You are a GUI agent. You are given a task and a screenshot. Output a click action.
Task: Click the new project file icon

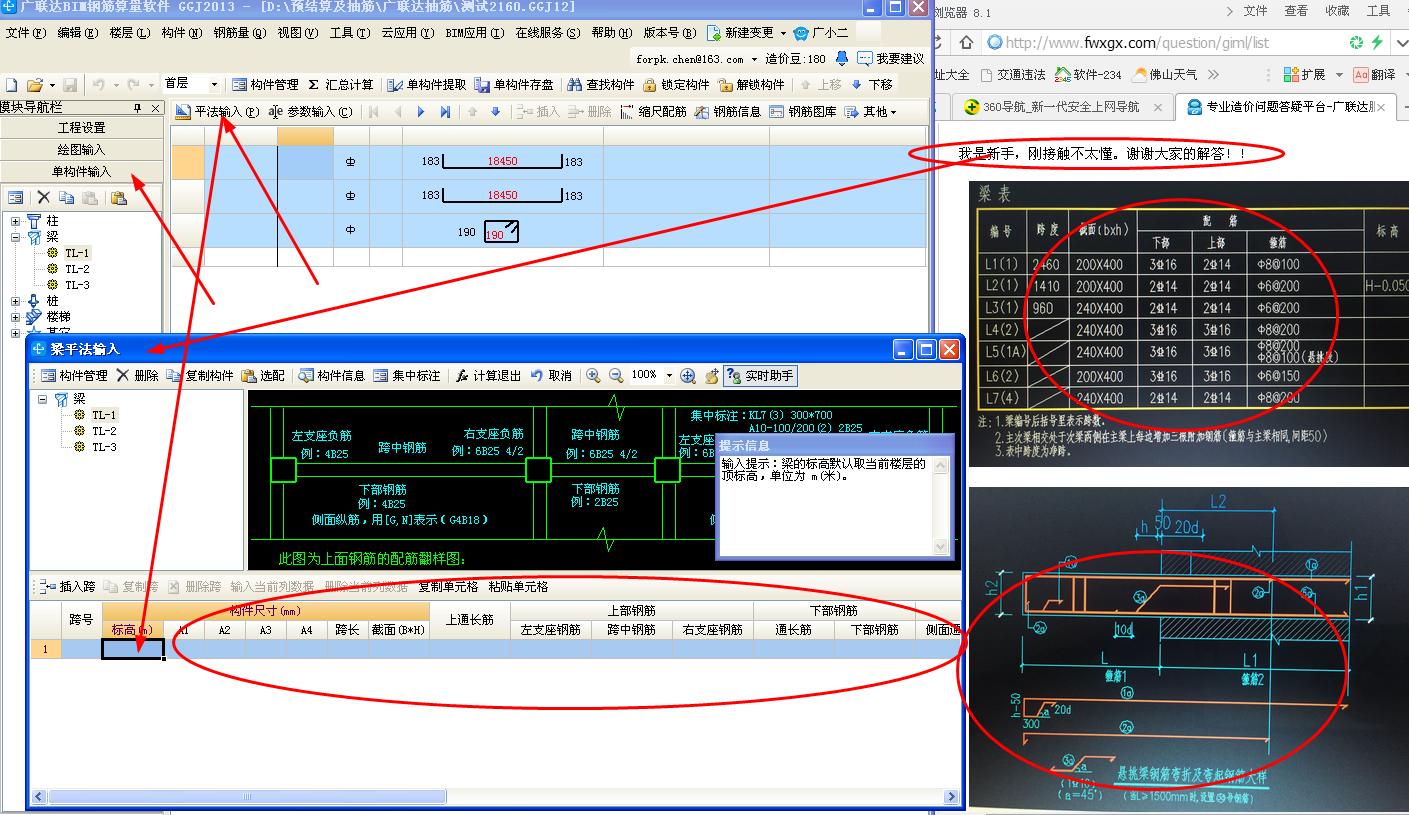(11, 85)
